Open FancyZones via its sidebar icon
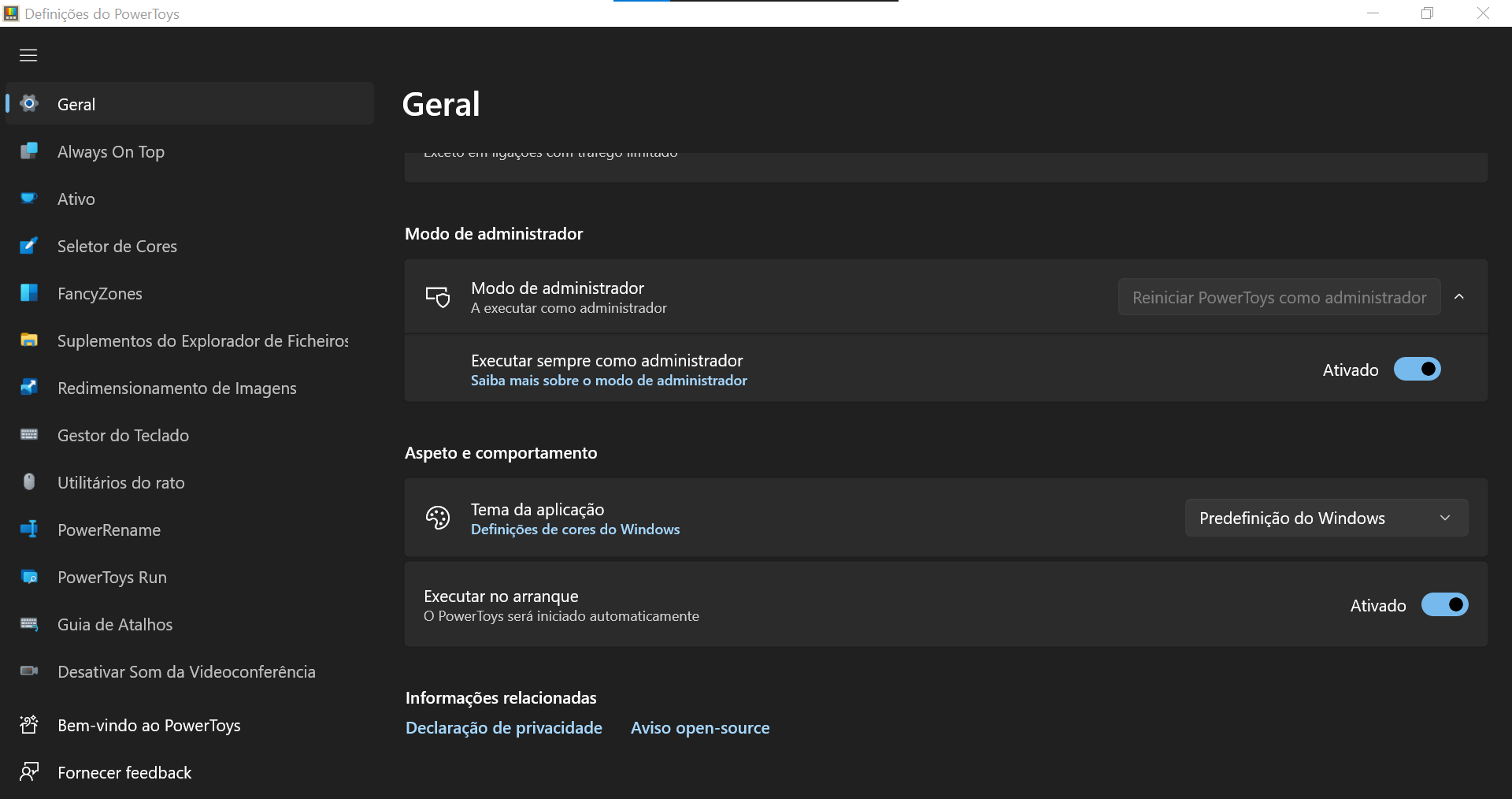Screen dimensions: 1512x799 28,293
